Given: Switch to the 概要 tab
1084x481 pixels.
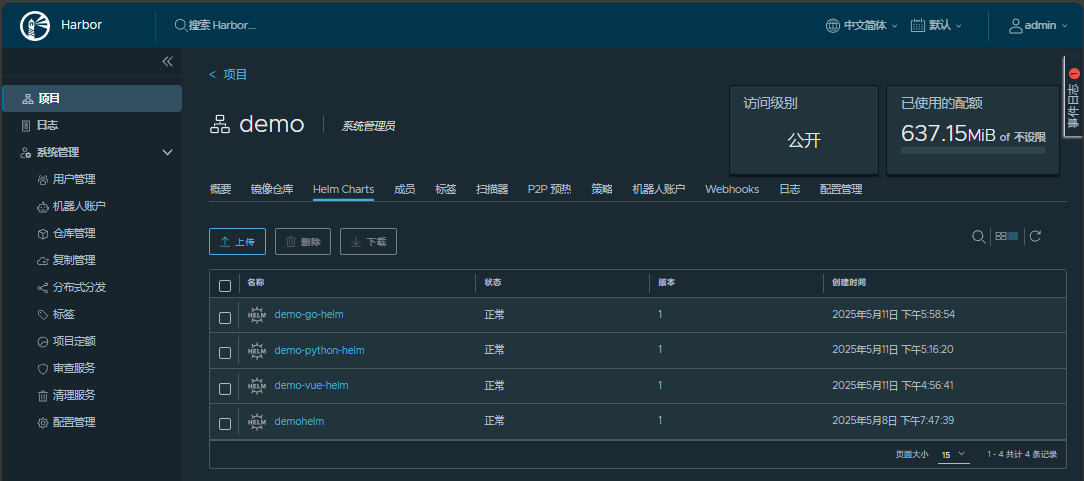Looking at the screenshot, I should click(221, 189).
